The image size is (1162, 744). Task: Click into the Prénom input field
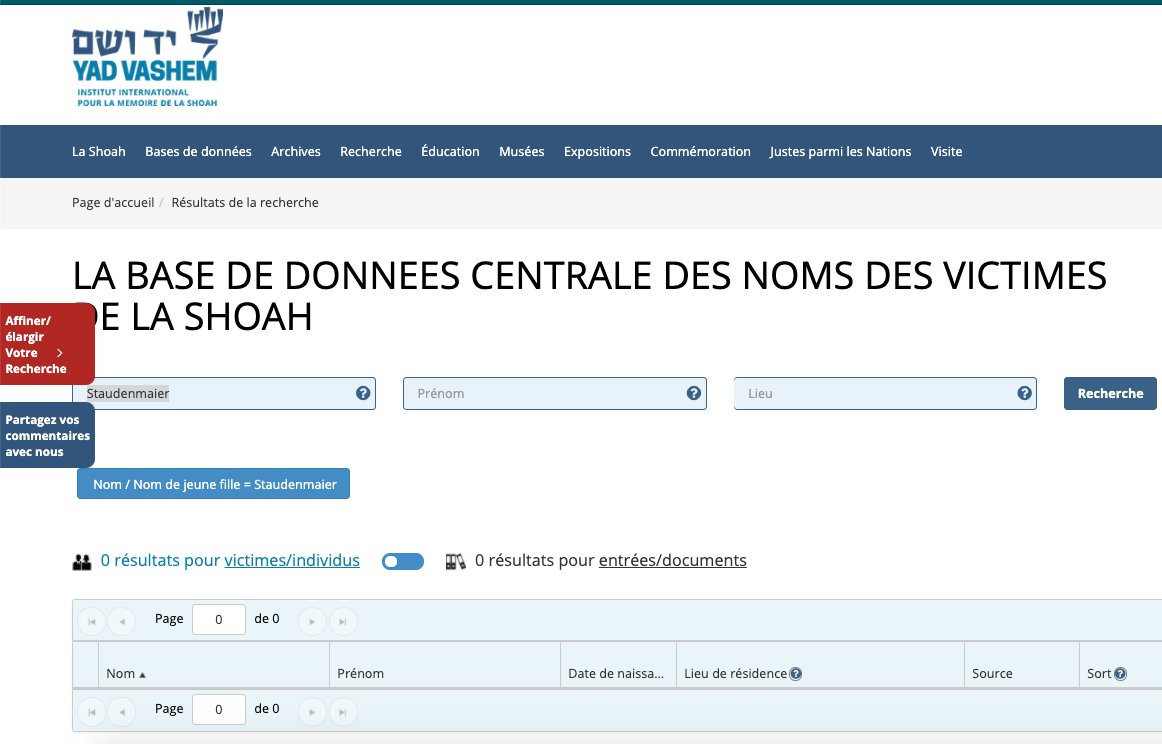click(x=545, y=393)
